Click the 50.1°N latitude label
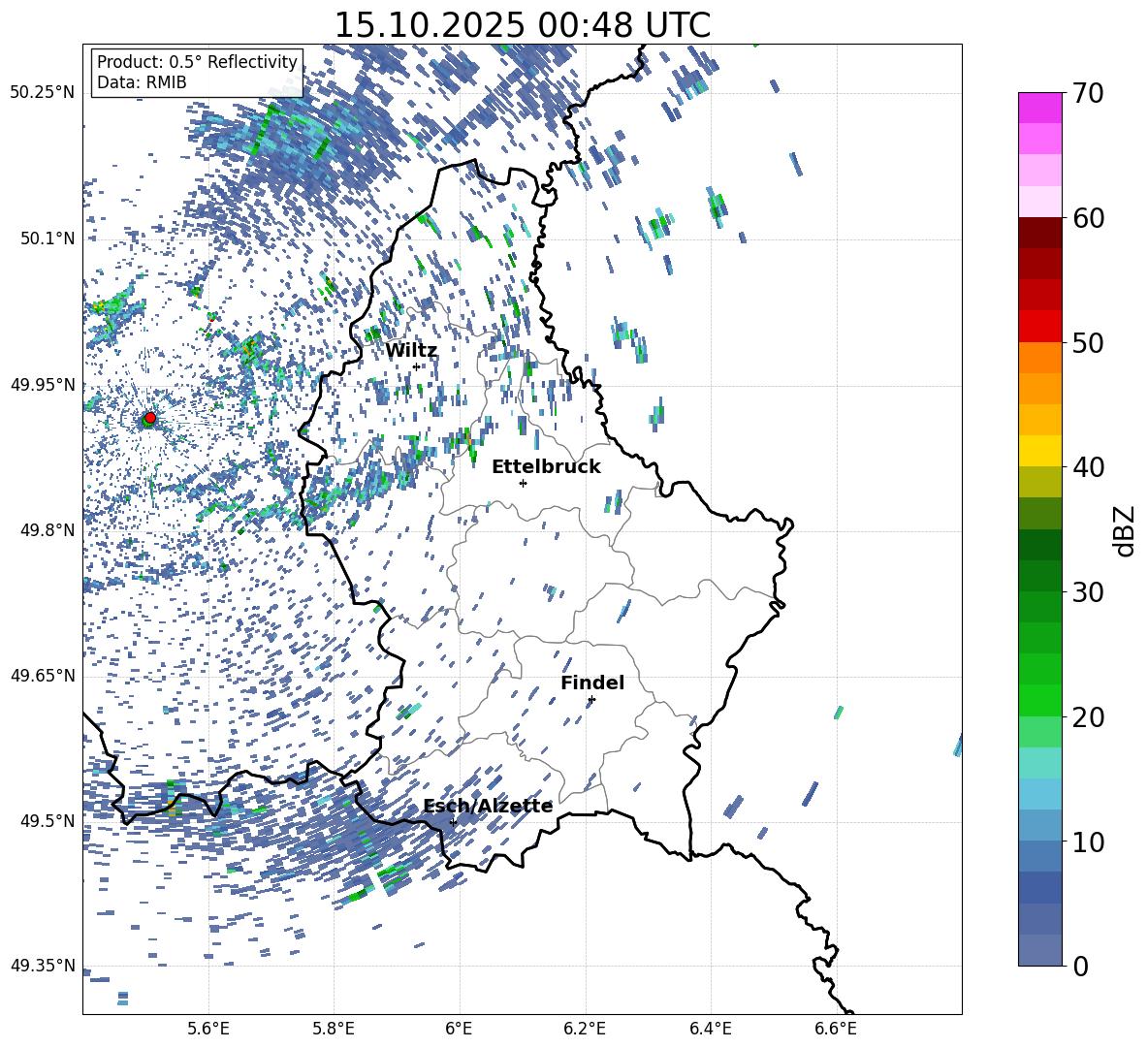The width and height of the screenshot is (1148, 1048). pyautogui.click(x=48, y=238)
